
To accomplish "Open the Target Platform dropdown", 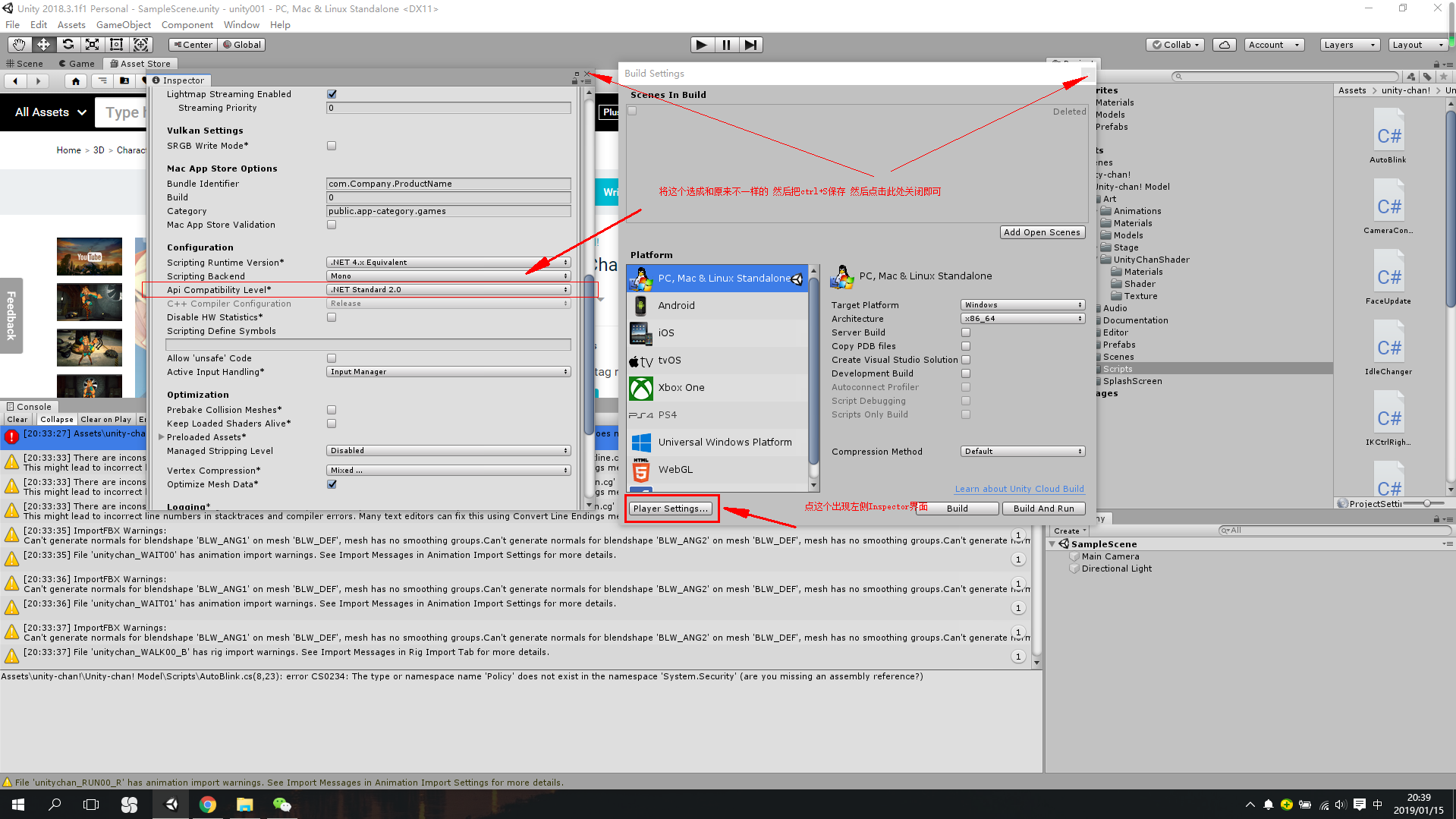I will tap(1022, 304).
